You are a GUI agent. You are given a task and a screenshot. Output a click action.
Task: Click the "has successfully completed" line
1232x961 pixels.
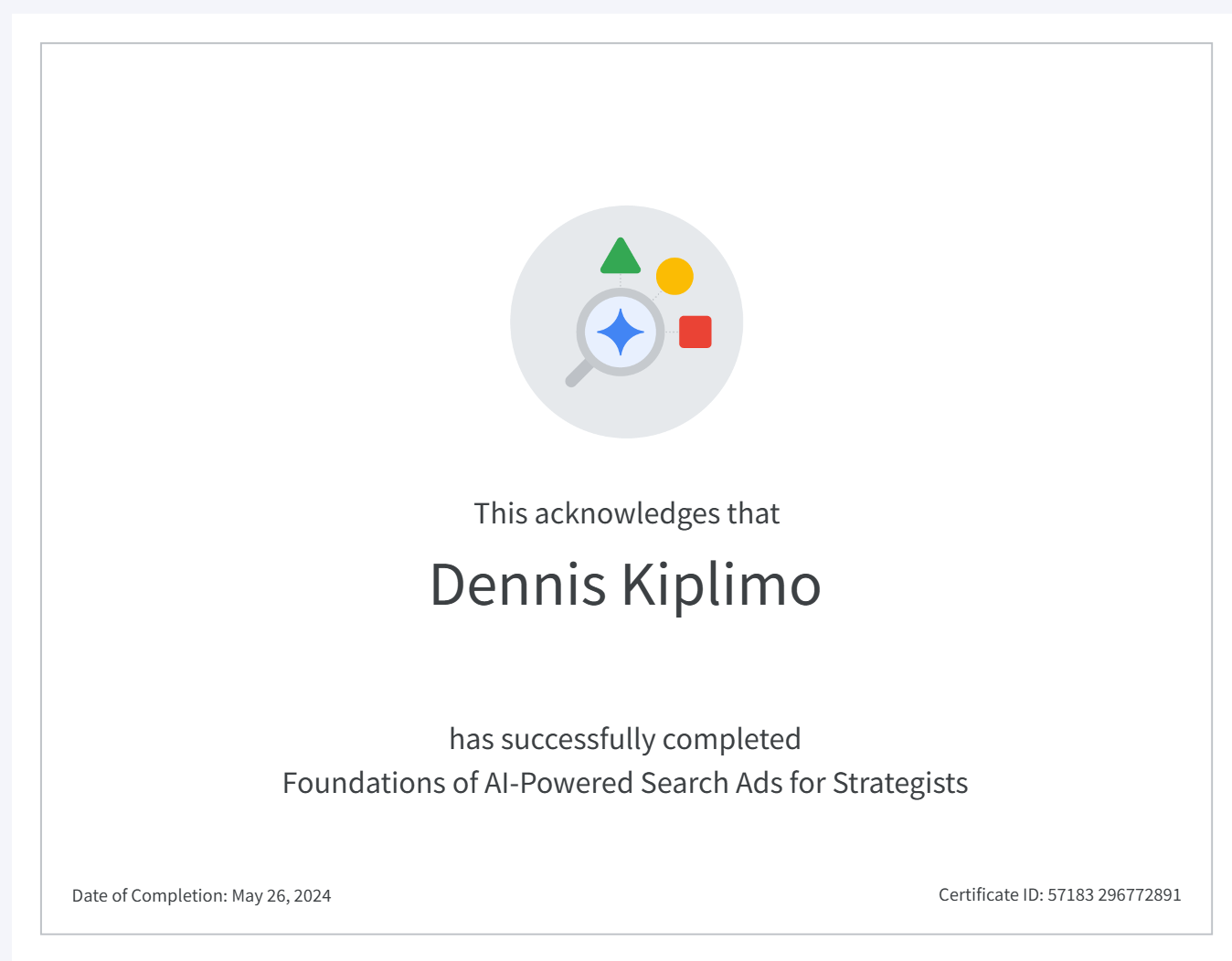tap(625, 739)
